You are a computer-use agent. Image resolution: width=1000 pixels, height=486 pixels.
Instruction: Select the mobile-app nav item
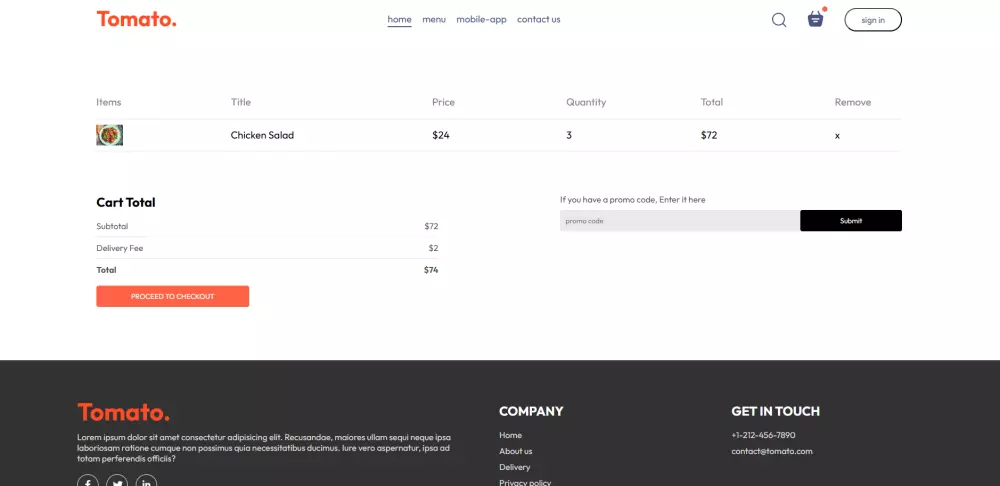(x=481, y=19)
